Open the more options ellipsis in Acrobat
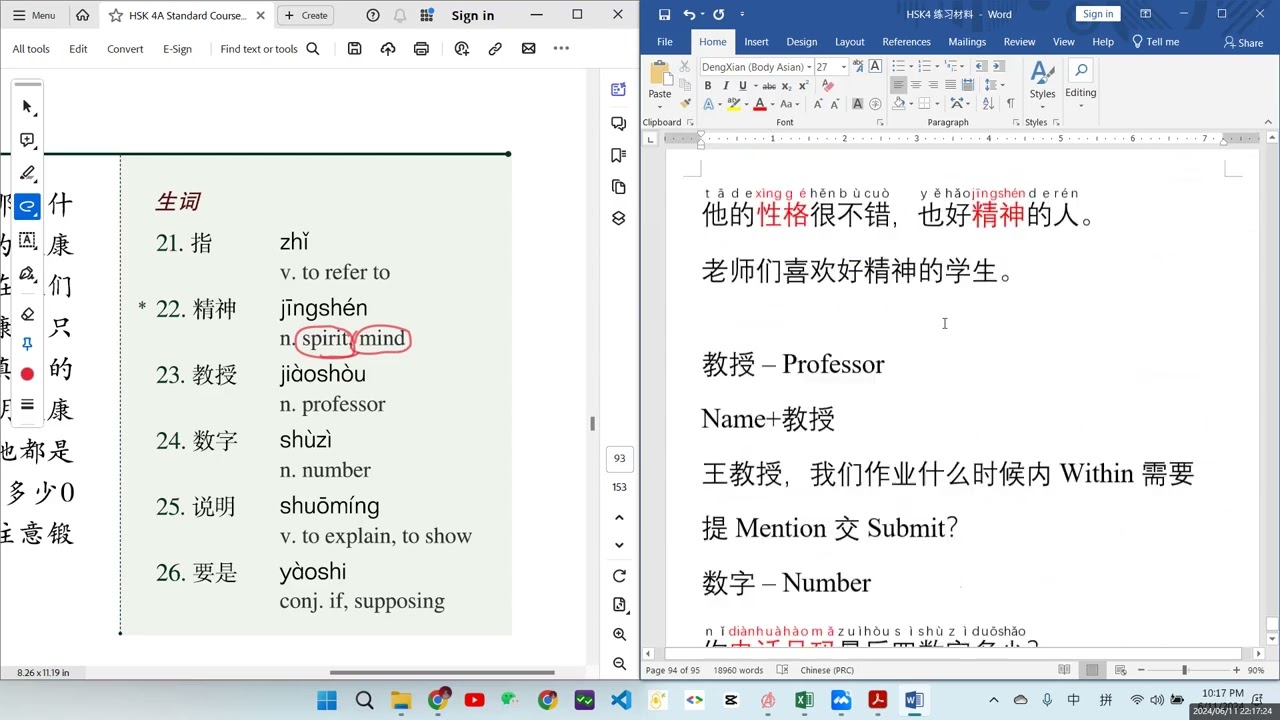Image resolution: width=1280 pixels, height=720 pixels. tap(561, 48)
